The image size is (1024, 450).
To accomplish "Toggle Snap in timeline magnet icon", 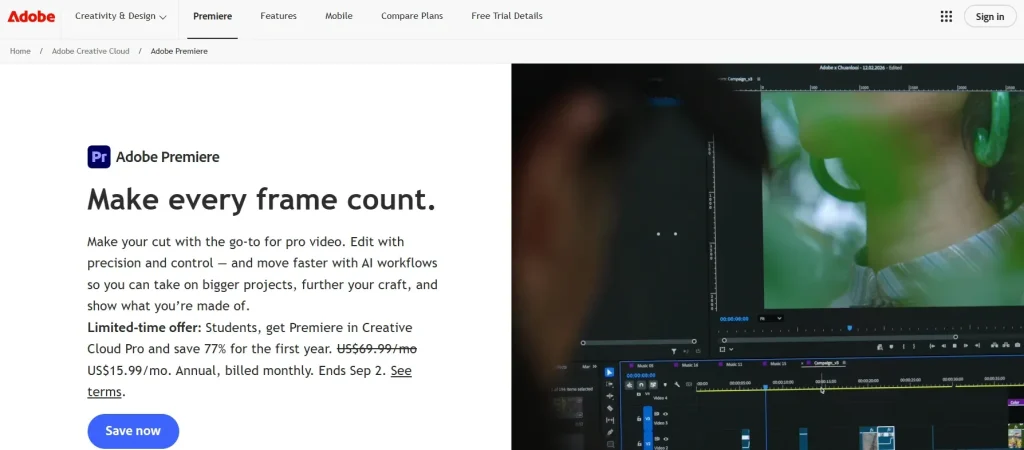I will [x=641, y=385].
